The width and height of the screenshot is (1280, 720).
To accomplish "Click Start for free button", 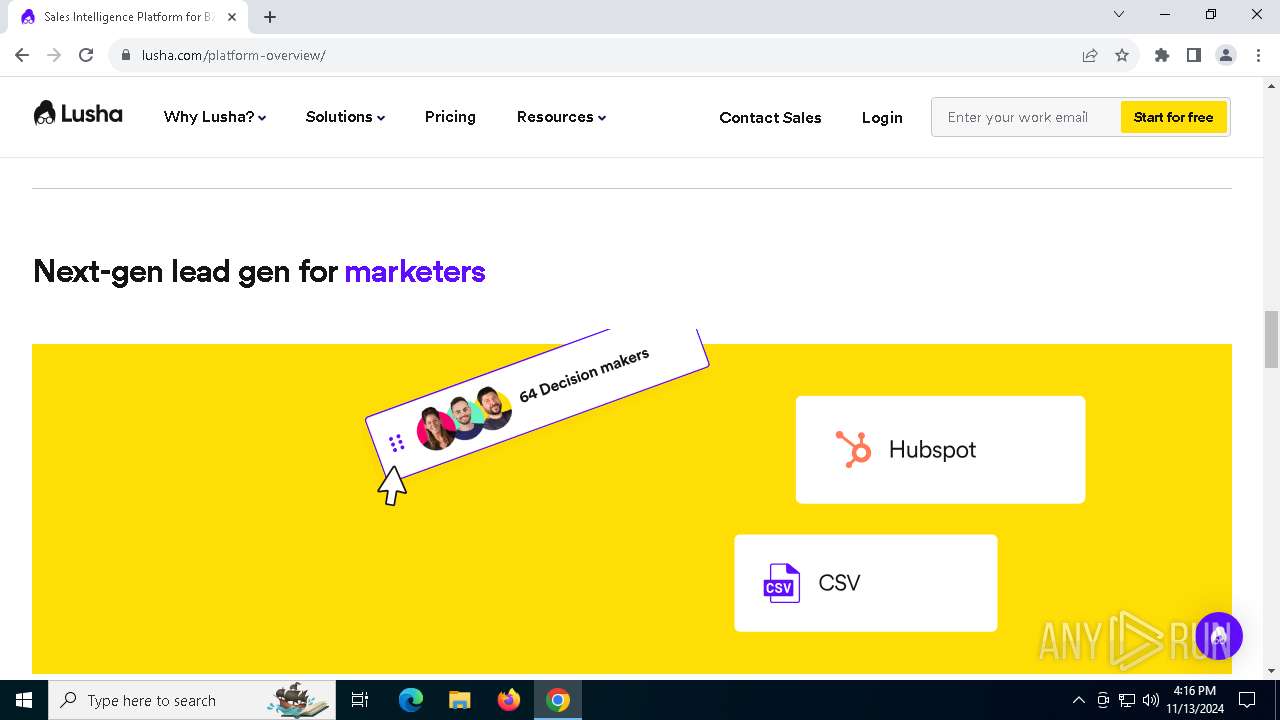I will (x=1173, y=117).
